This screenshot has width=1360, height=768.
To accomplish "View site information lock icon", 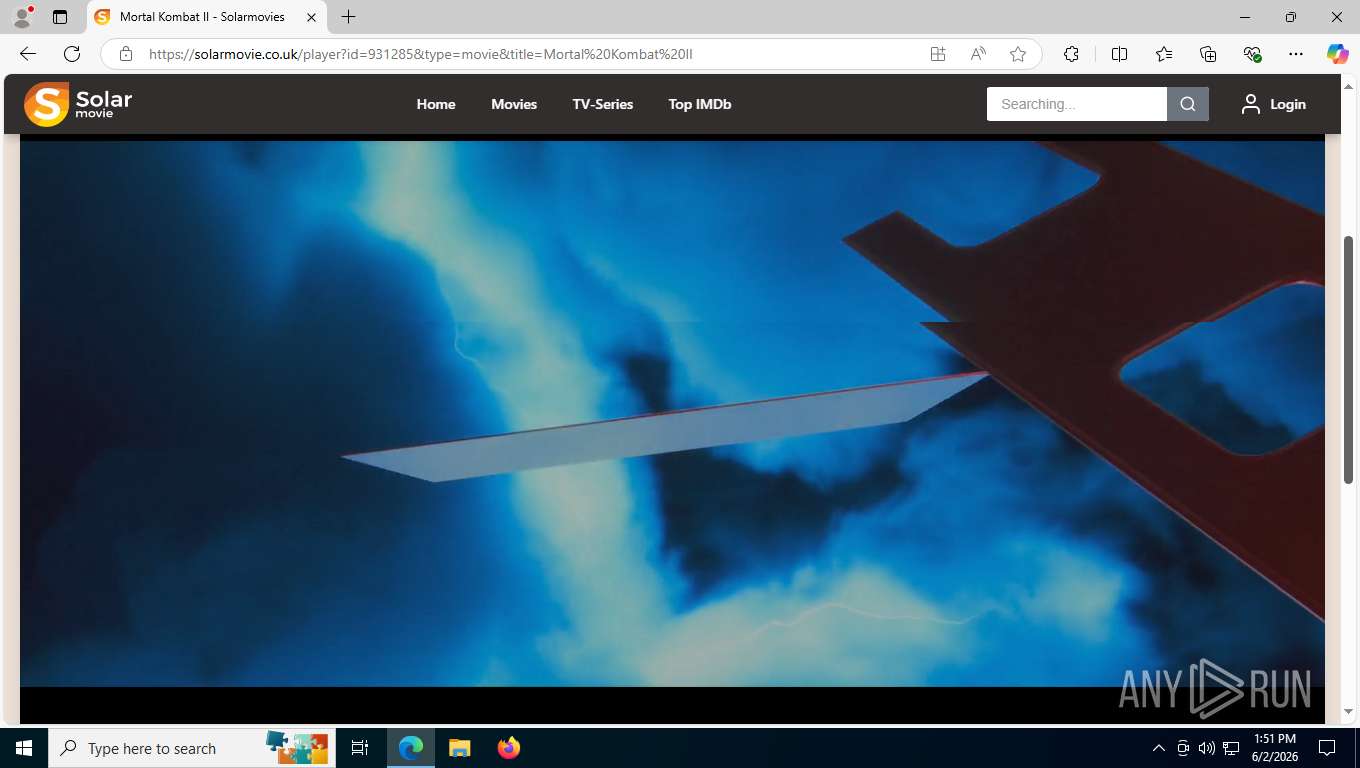I will pyautogui.click(x=125, y=54).
